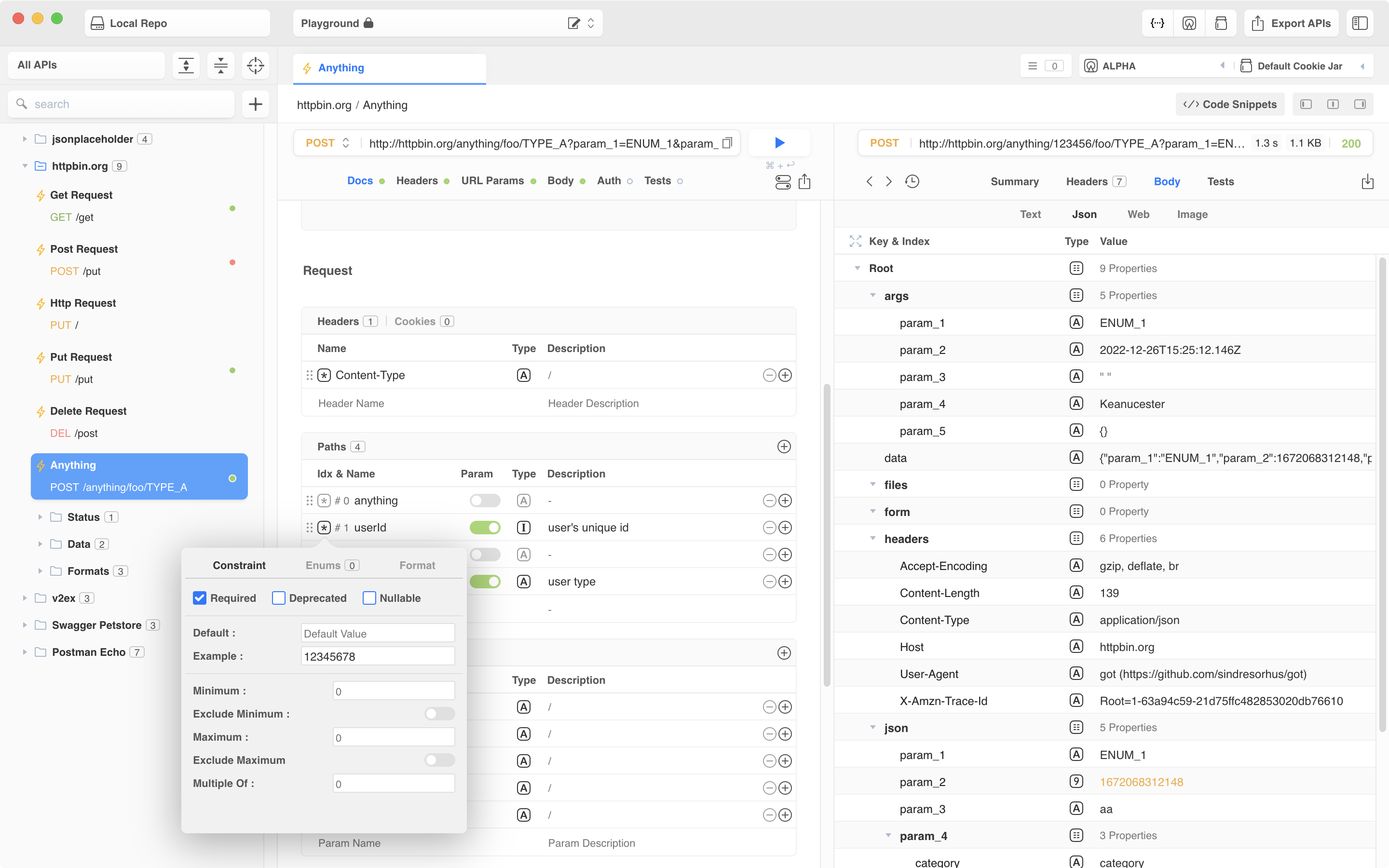Image resolution: width=1389 pixels, height=868 pixels.
Task: Open the Cookies section of Request
Action: 423,322
